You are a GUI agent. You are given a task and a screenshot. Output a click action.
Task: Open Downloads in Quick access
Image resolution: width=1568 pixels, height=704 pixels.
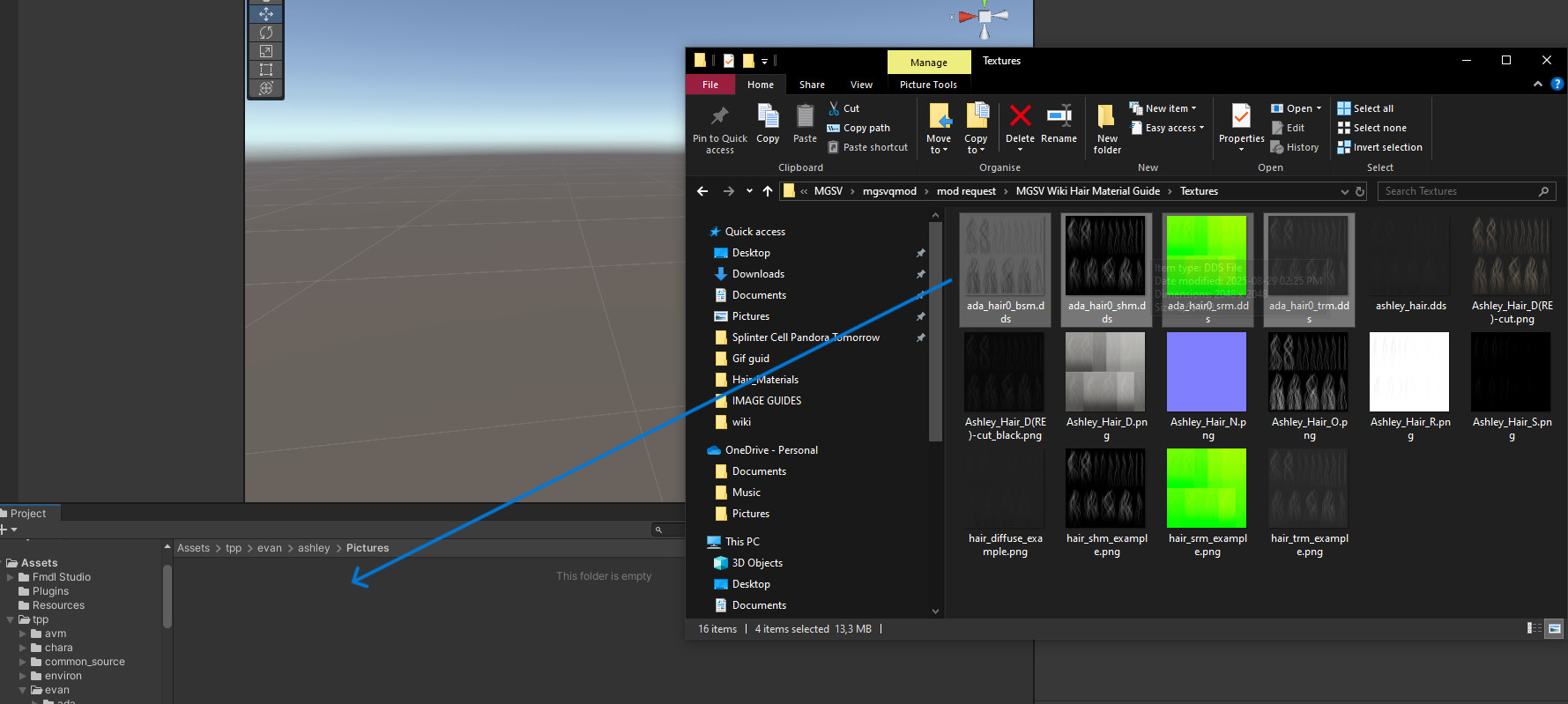click(758, 274)
